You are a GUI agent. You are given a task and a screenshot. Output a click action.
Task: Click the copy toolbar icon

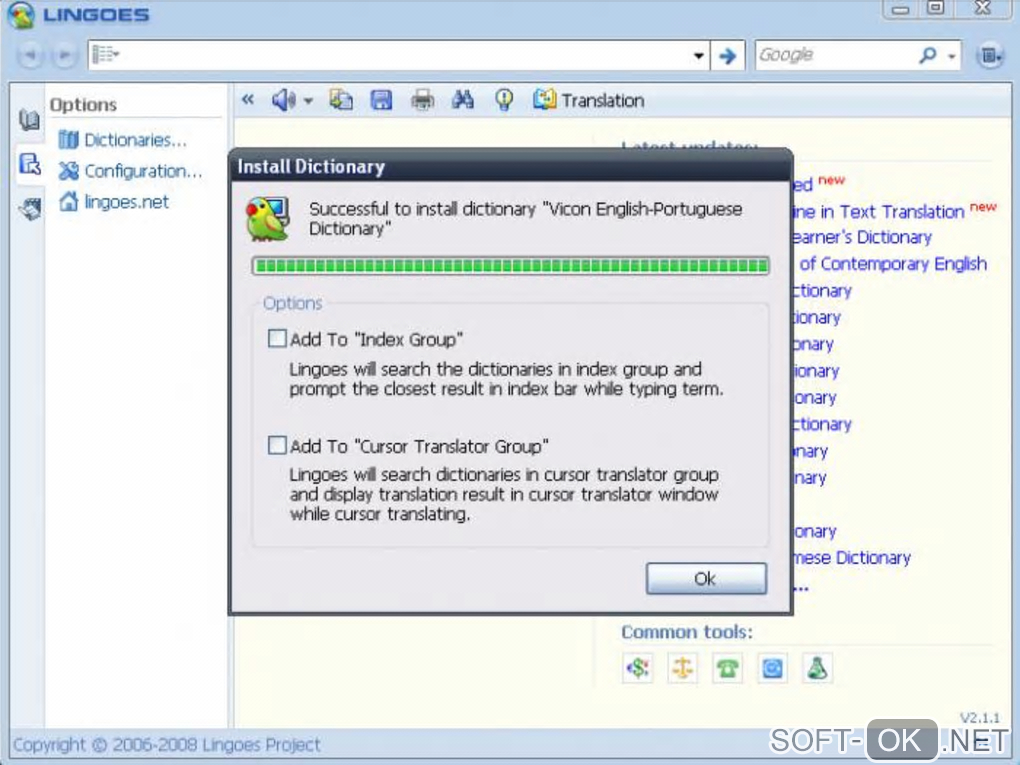click(341, 100)
